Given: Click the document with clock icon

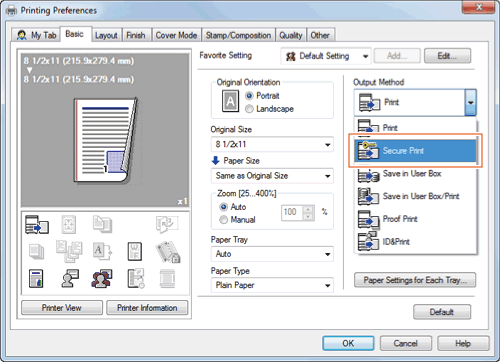Looking at the screenshot, I should click(x=136, y=279).
